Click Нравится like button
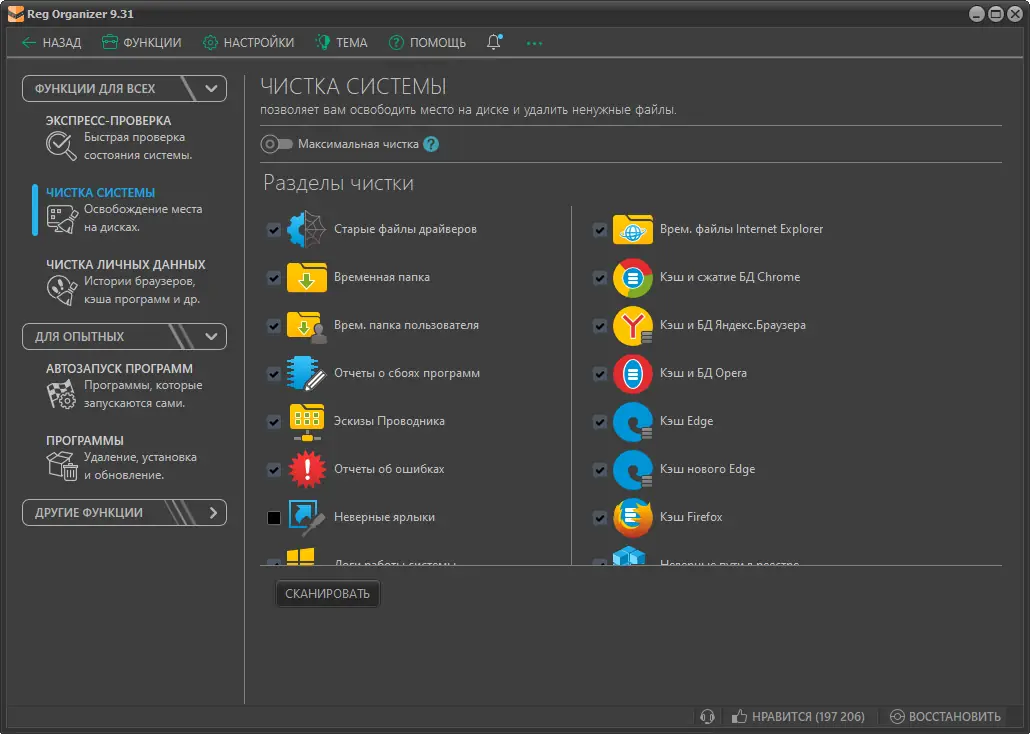The height and width of the screenshot is (734, 1030). point(798,716)
